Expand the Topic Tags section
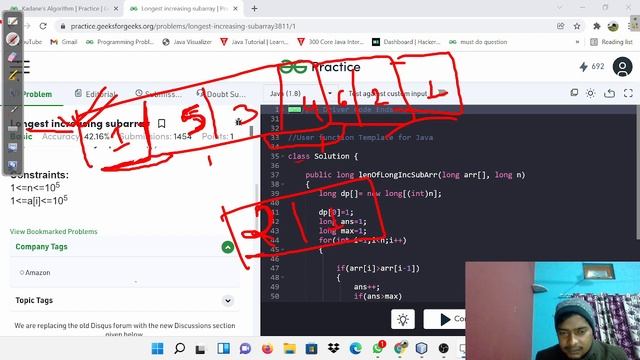This screenshot has width=640, height=360. click(x=228, y=301)
